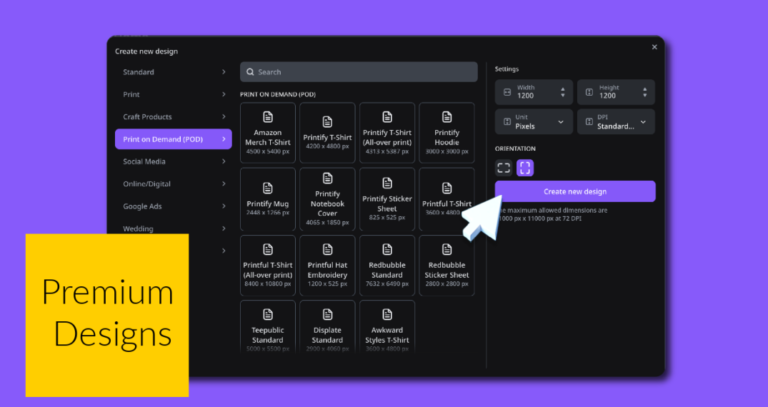Select Printful T-Shirt (All-over print) template
768x407 pixels.
click(268, 265)
